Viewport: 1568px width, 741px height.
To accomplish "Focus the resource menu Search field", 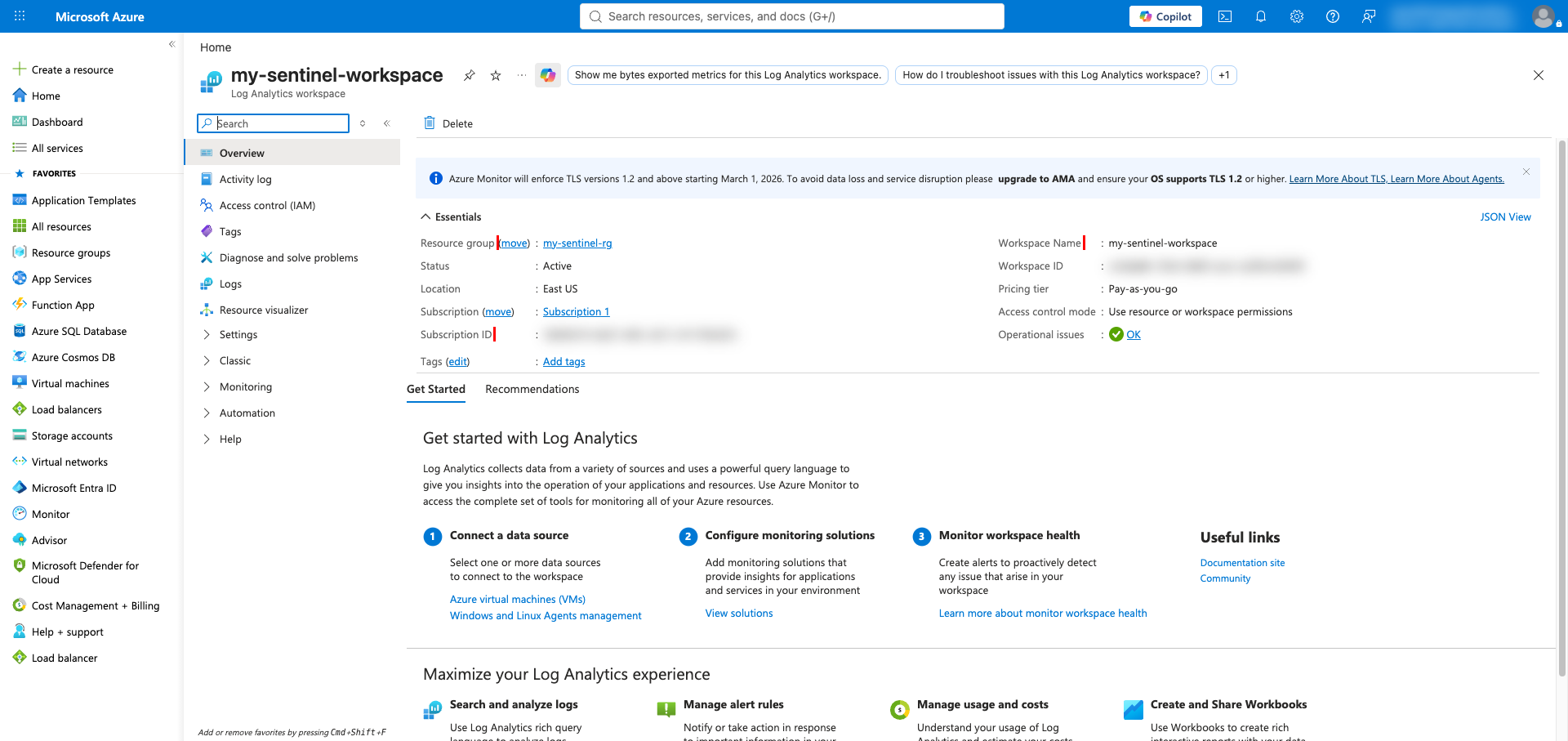I will (274, 123).
